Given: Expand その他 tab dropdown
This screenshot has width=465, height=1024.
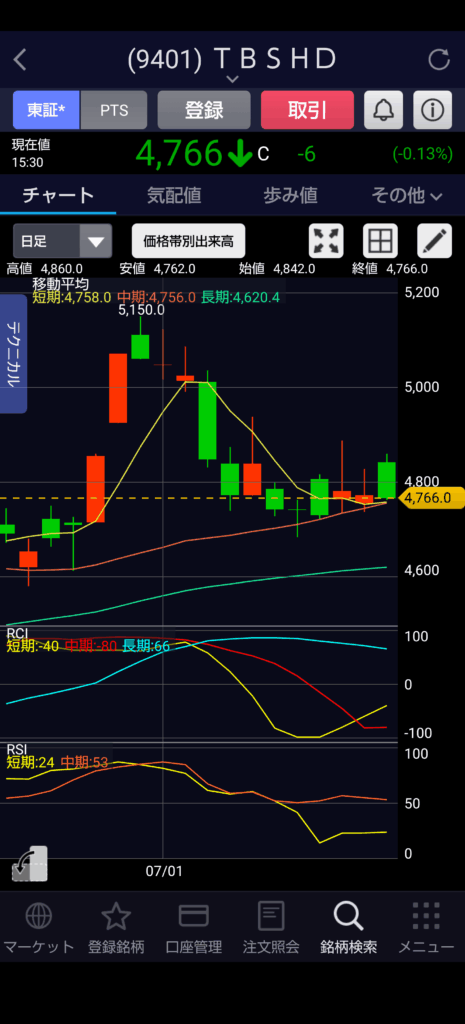Looking at the screenshot, I should [407, 195].
